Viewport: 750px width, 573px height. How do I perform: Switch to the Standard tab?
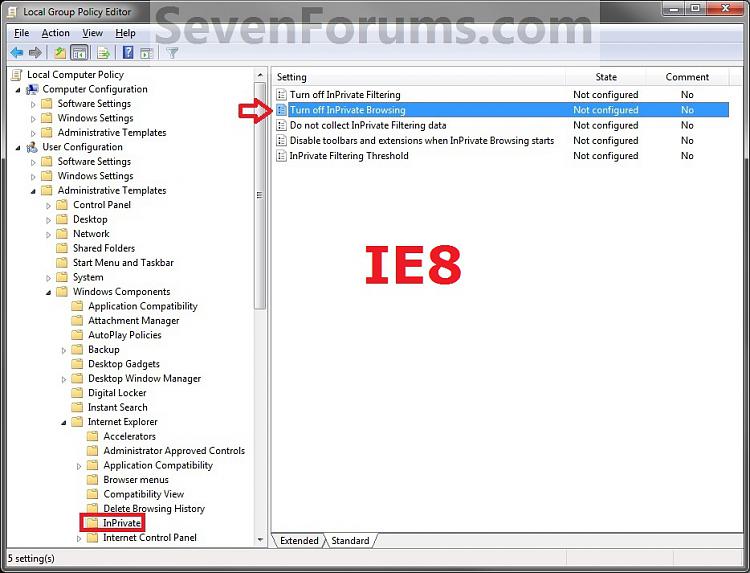pyautogui.click(x=350, y=540)
